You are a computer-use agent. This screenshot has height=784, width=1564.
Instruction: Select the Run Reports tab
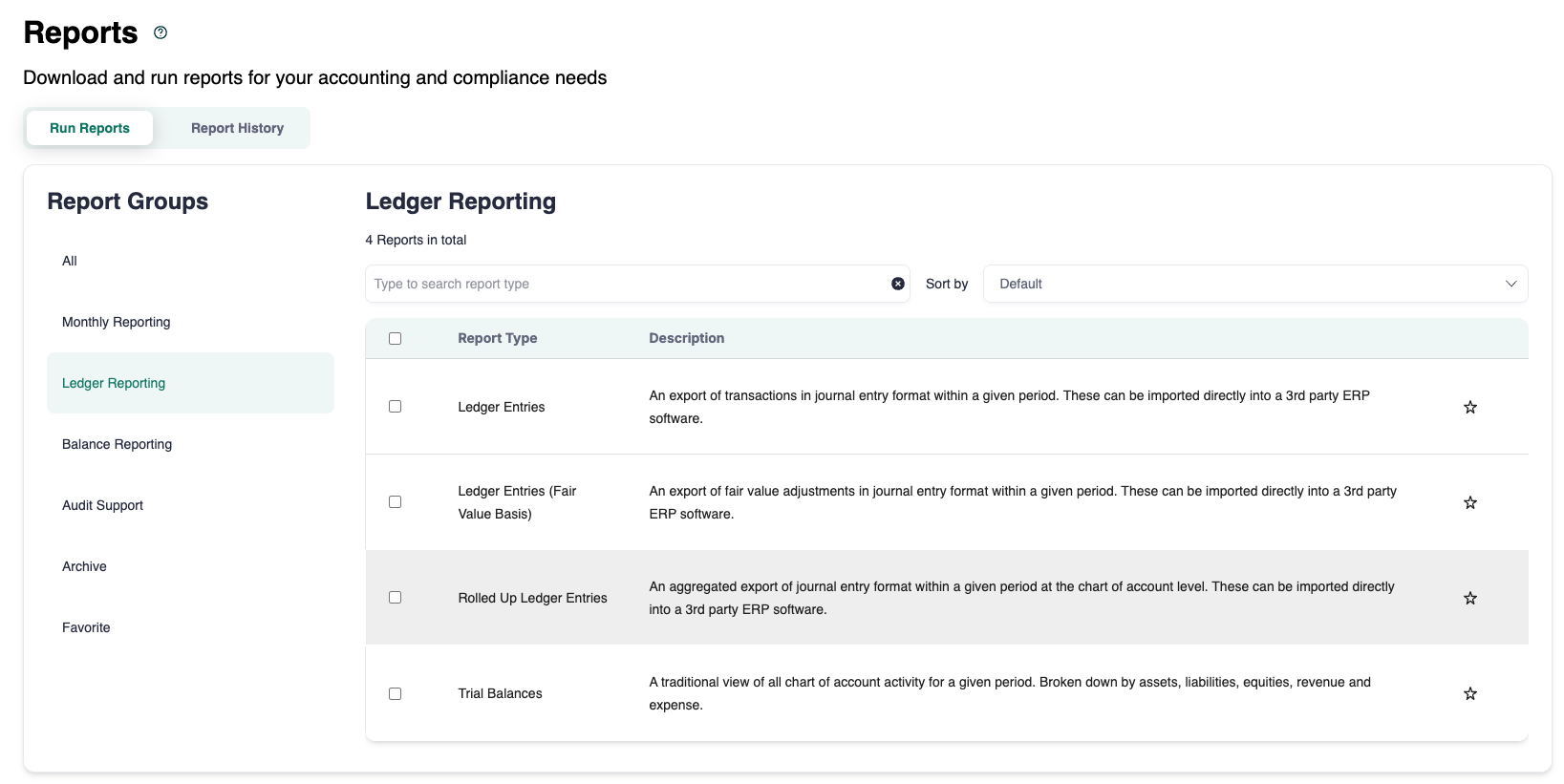(x=90, y=128)
